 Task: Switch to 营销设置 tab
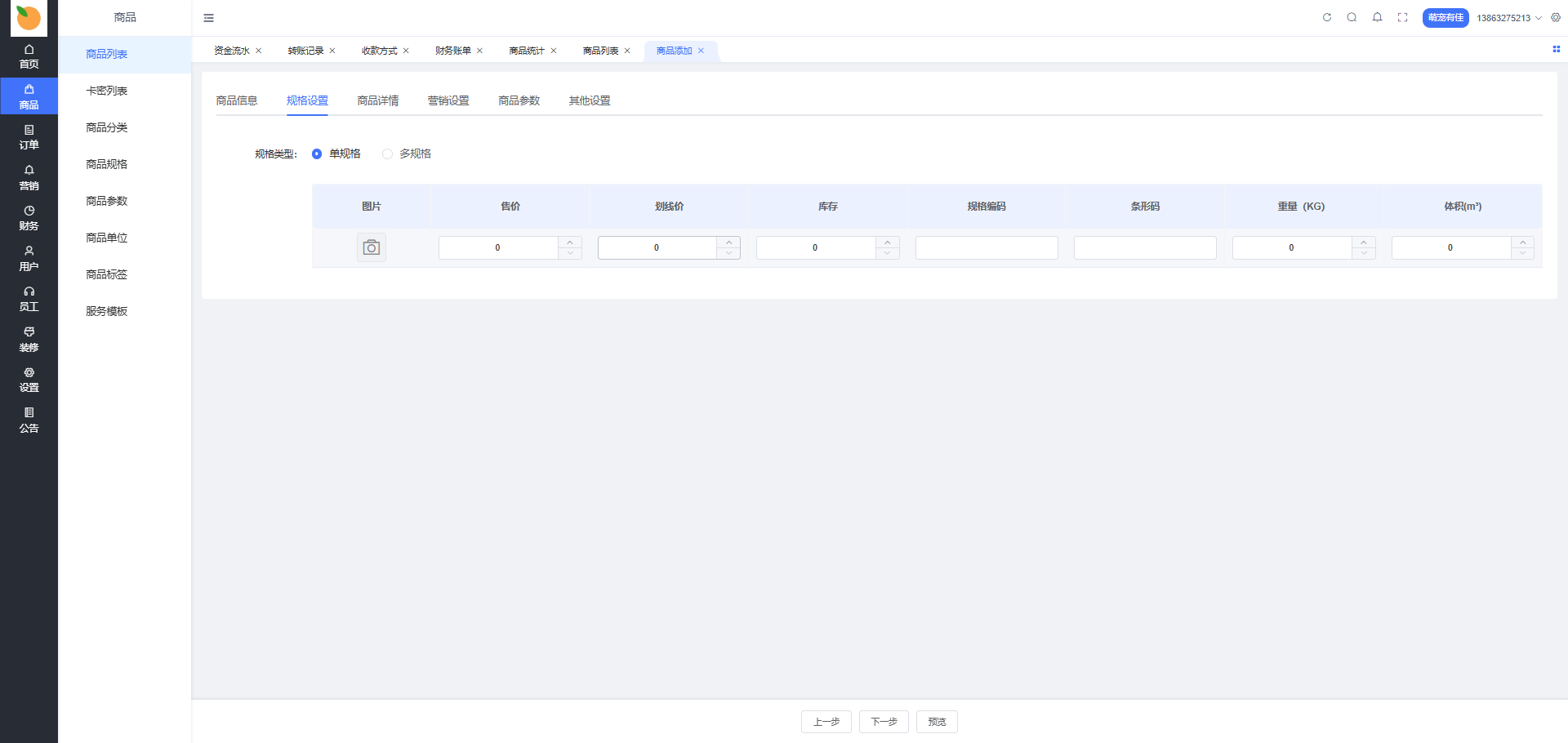tap(448, 100)
